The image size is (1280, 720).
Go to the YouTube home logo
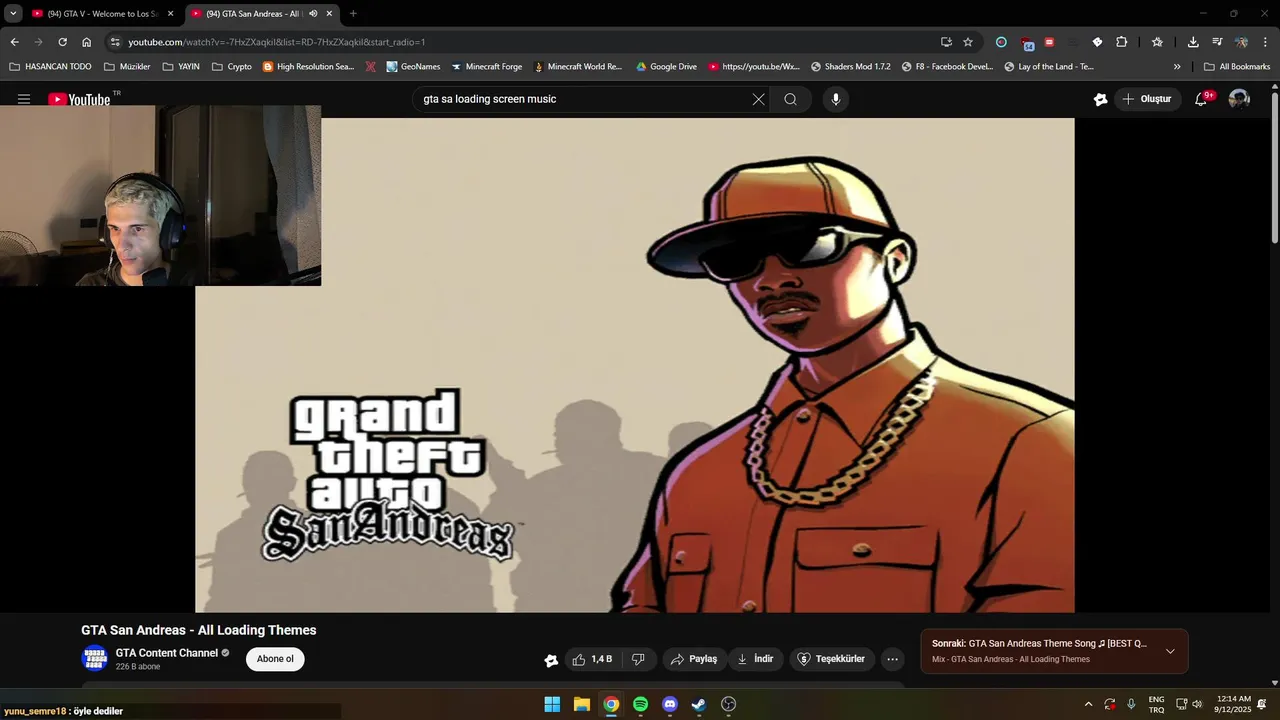pos(79,99)
